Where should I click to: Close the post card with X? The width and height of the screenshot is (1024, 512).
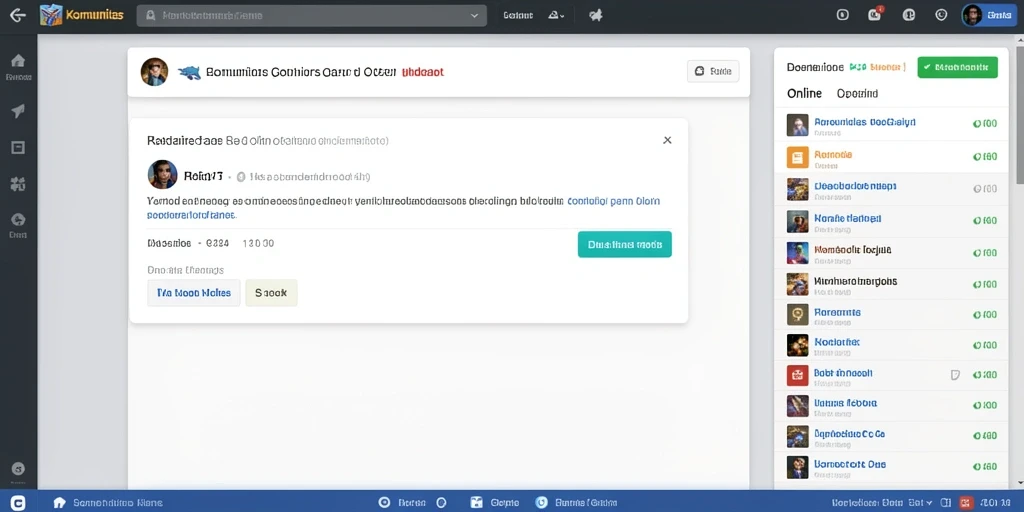click(x=667, y=140)
